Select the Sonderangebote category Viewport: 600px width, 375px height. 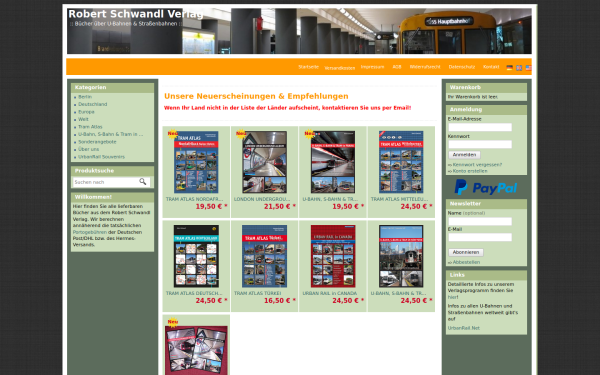pyautogui.click(x=97, y=142)
